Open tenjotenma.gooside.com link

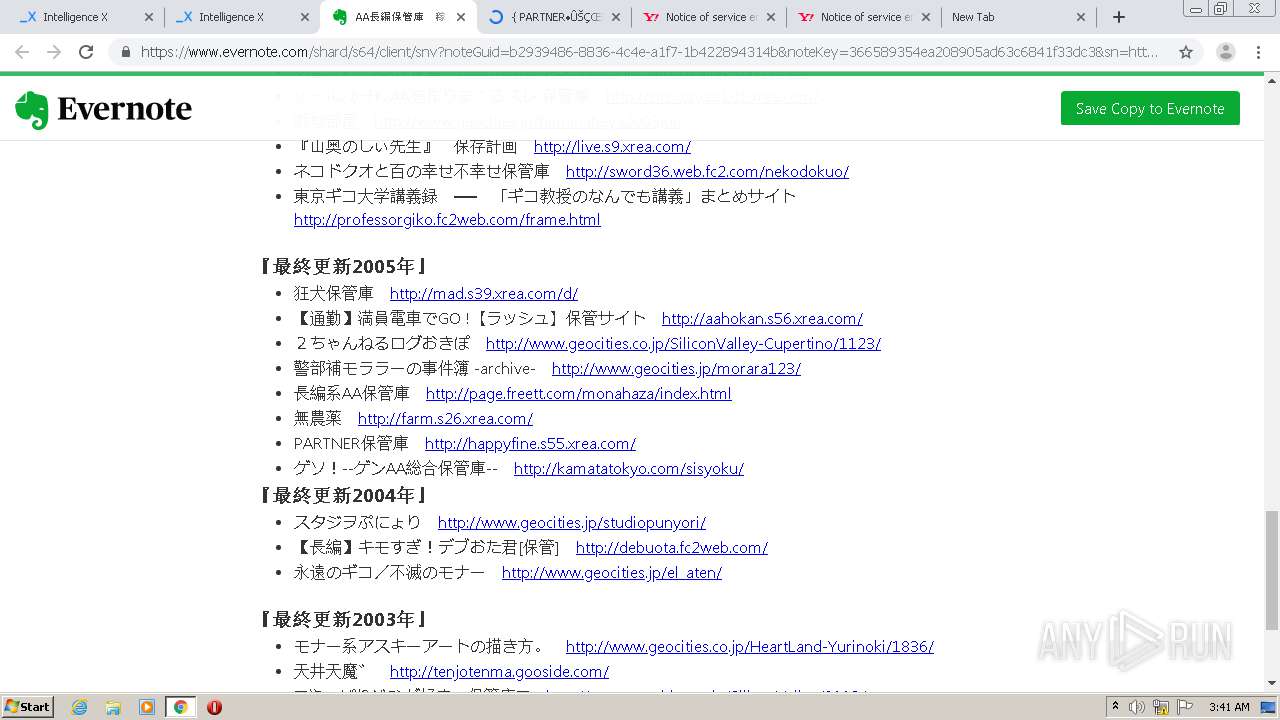point(499,672)
